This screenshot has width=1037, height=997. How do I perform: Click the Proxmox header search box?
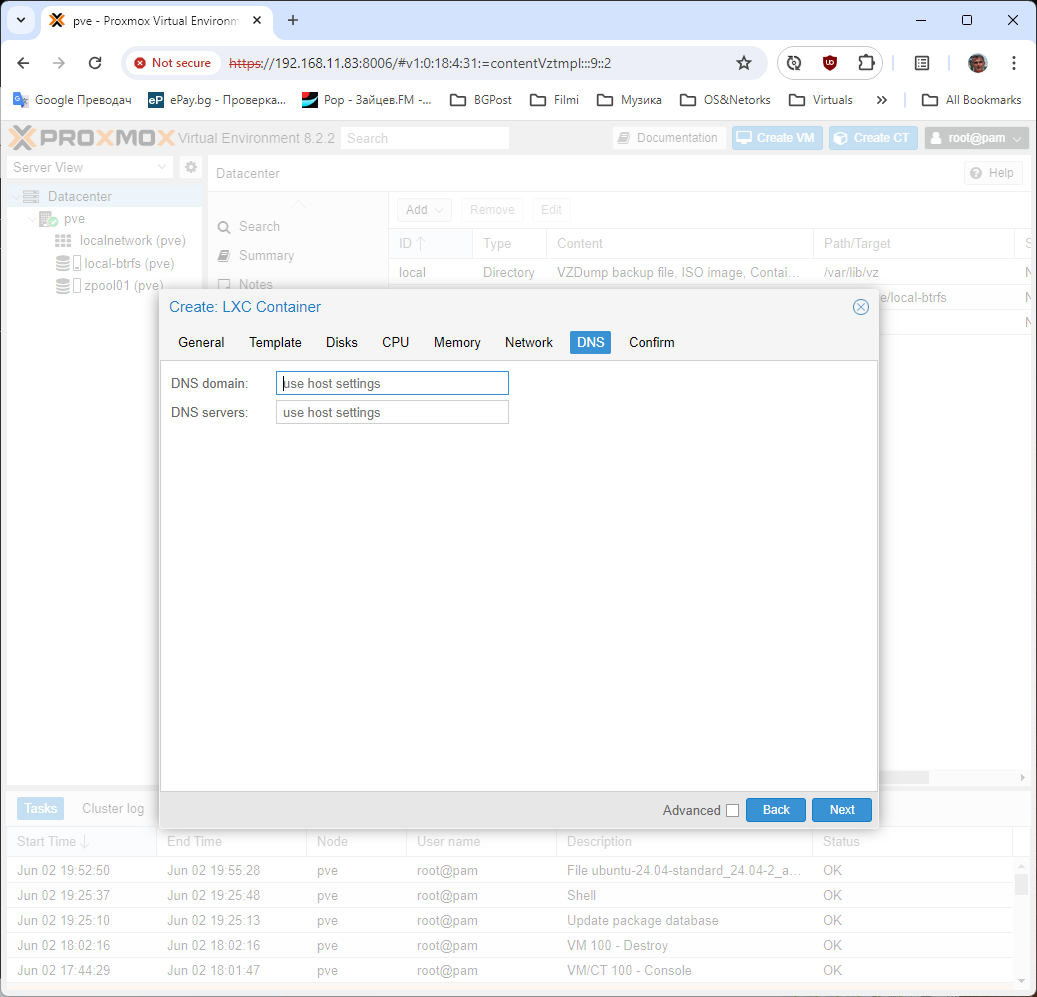pos(425,138)
